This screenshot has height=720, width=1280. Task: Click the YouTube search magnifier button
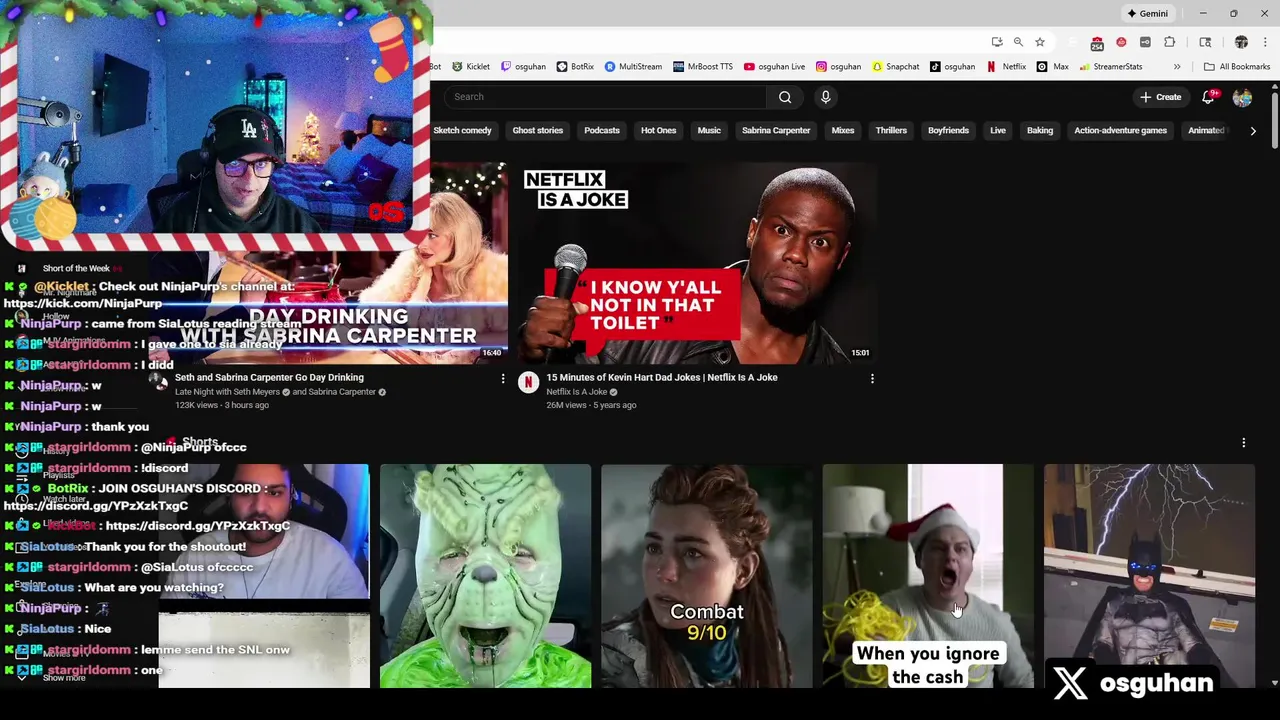[x=785, y=97]
